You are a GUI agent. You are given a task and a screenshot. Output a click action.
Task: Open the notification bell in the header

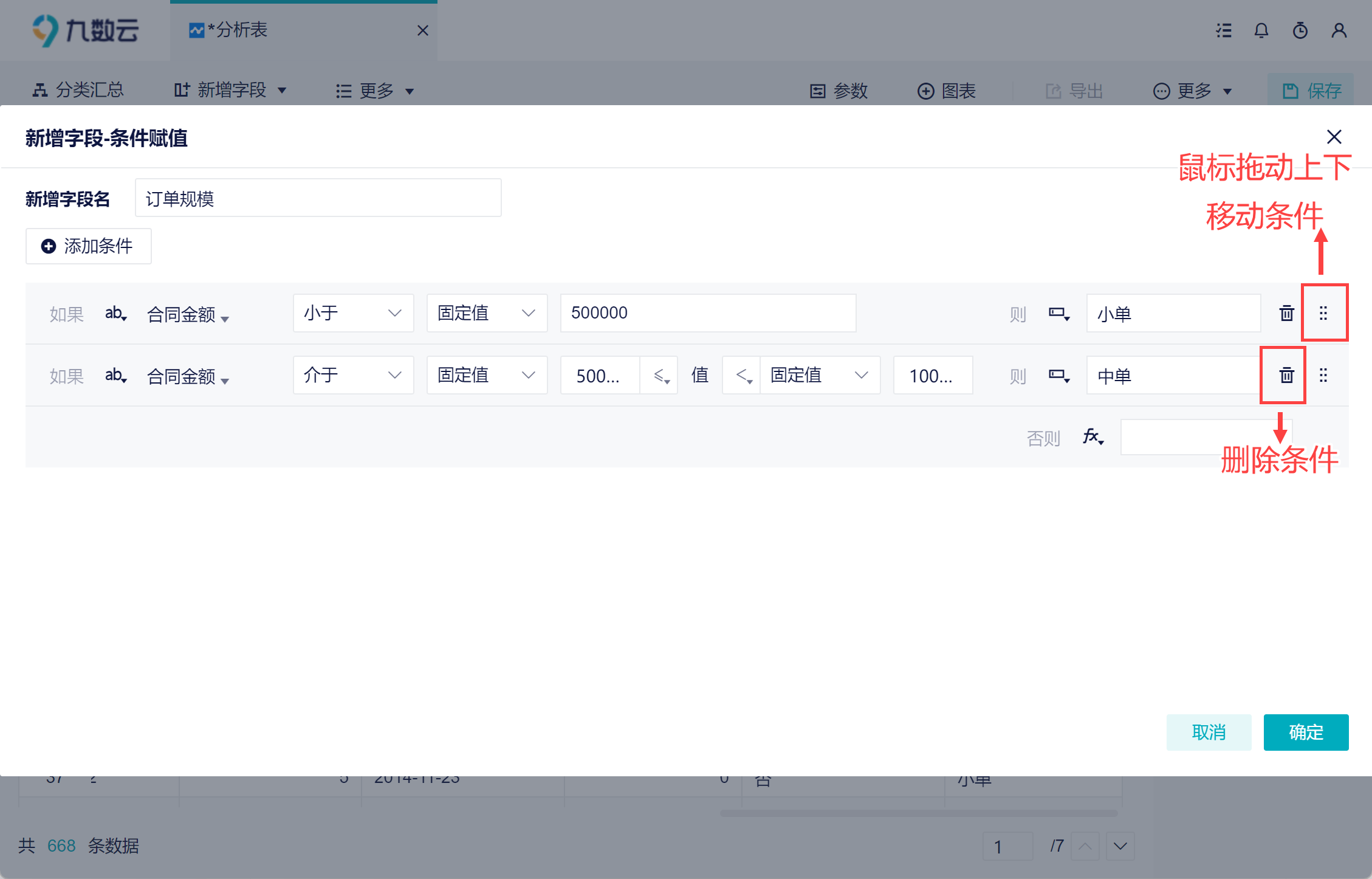tap(1261, 30)
